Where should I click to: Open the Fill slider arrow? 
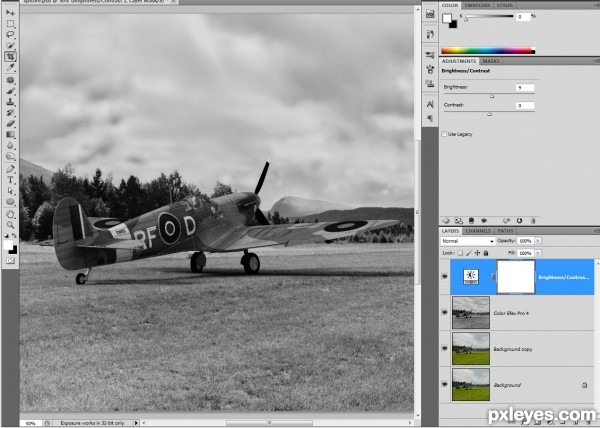pyautogui.click(x=538, y=253)
